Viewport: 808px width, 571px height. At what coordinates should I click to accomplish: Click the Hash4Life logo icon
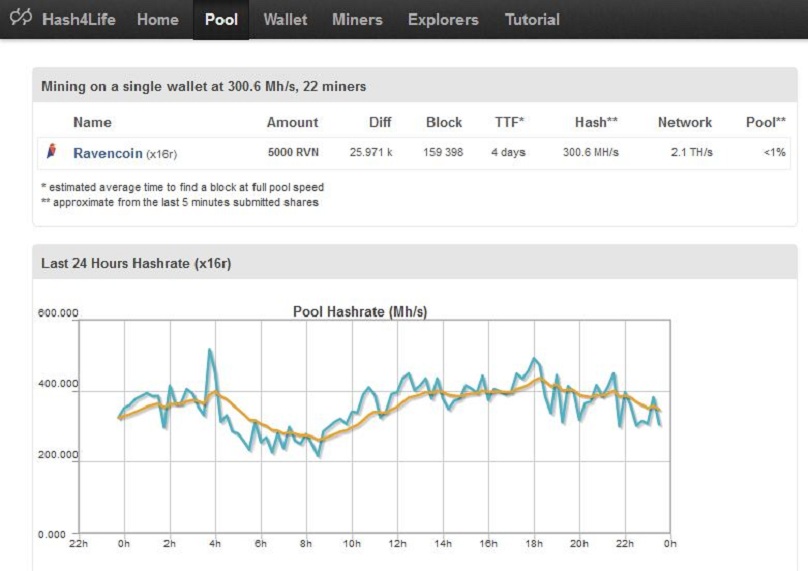click(x=21, y=17)
